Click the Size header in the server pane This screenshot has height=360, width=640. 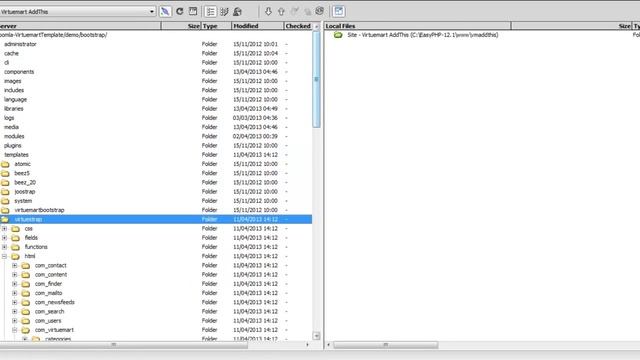(181, 26)
